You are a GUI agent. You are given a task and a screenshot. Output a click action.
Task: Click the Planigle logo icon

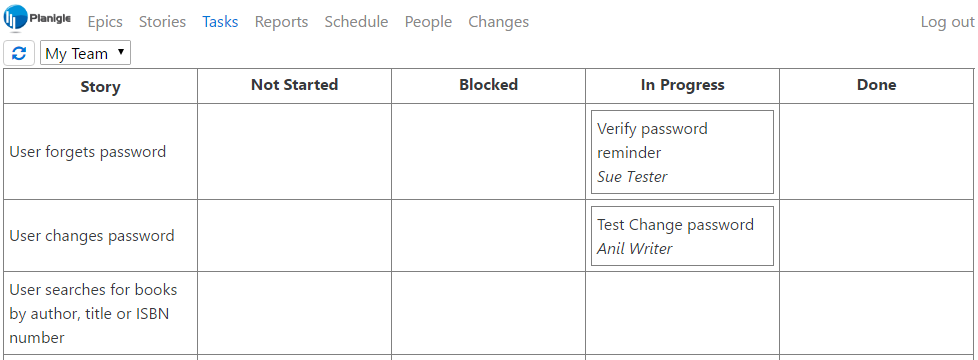(x=16, y=18)
